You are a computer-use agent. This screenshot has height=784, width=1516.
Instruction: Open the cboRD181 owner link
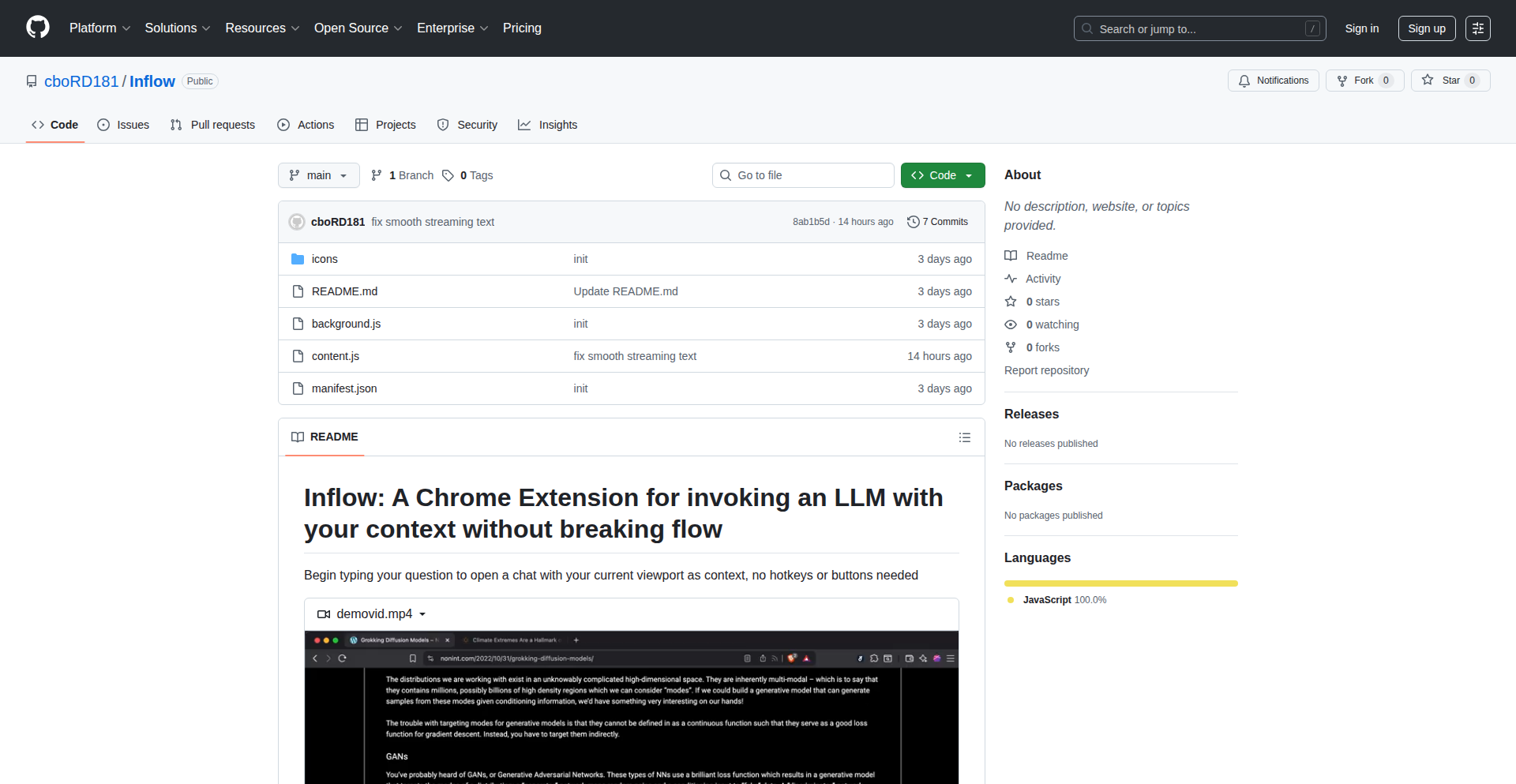[81, 81]
